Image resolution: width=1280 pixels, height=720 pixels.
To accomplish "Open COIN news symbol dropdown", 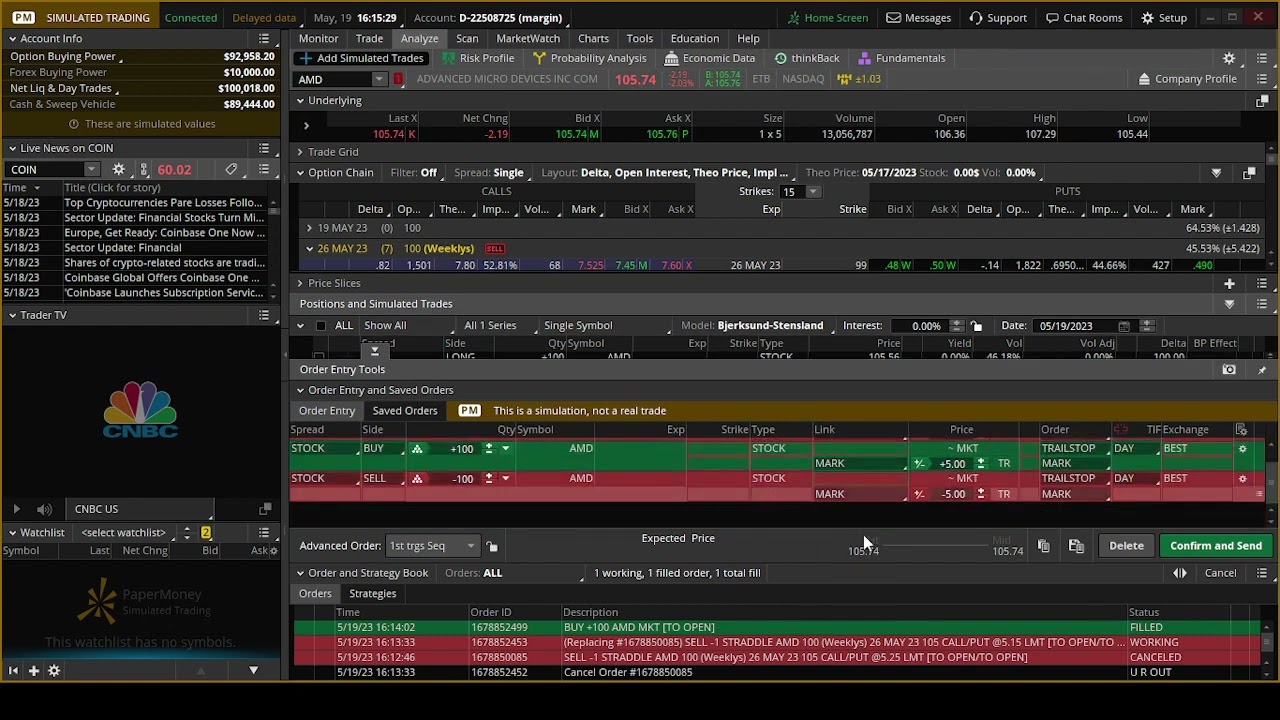I will point(92,170).
